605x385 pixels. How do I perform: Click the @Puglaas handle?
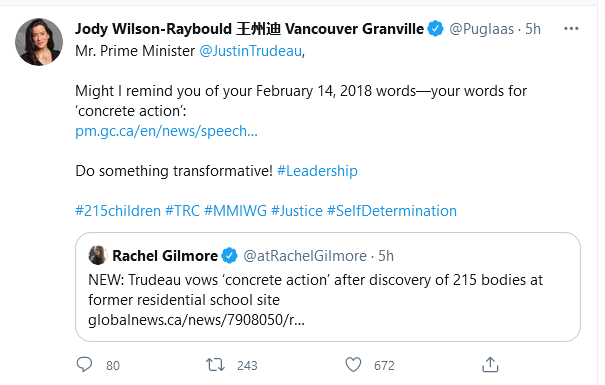482,29
